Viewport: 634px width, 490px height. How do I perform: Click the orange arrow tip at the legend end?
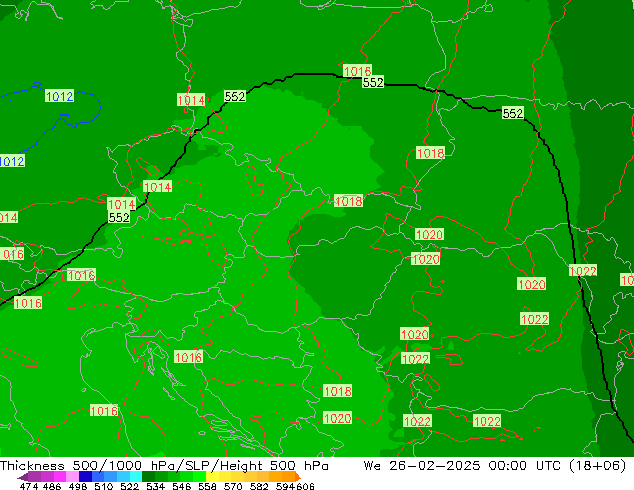(x=298, y=477)
